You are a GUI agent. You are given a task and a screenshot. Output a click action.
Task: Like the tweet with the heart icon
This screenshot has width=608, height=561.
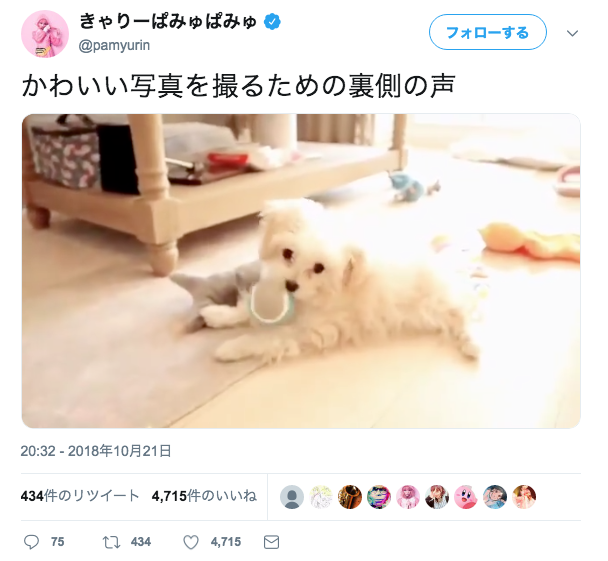[x=191, y=542]
